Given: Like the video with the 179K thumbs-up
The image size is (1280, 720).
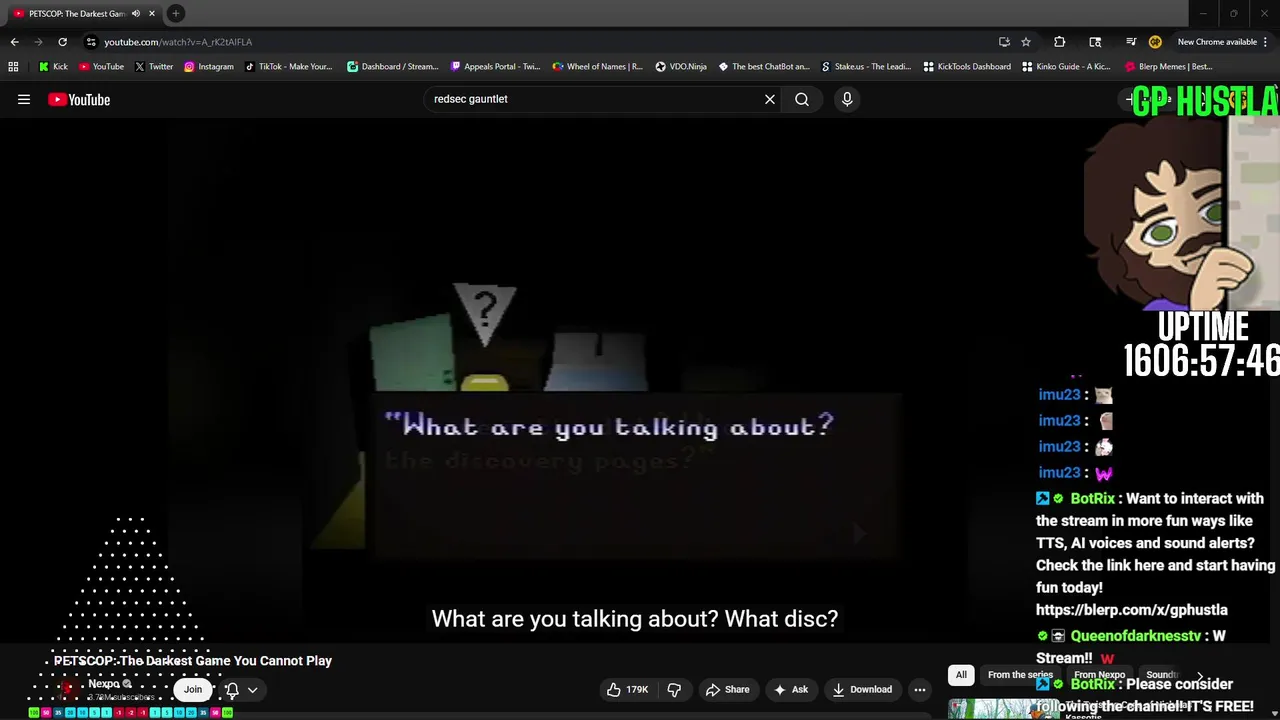Looking at the screenshot, I should pyautogui.click(x=627, y=689).
